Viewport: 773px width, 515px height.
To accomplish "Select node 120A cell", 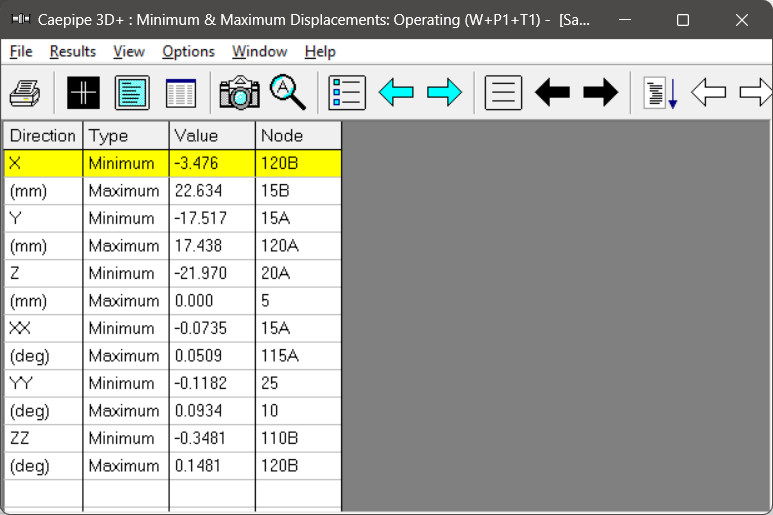I will (298, 245).
